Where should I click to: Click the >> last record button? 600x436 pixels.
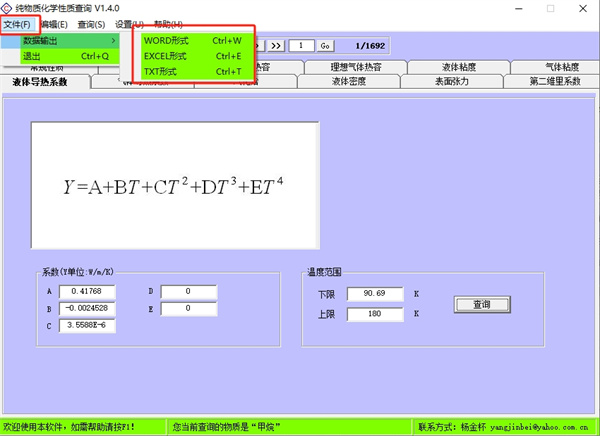point(276,45)
